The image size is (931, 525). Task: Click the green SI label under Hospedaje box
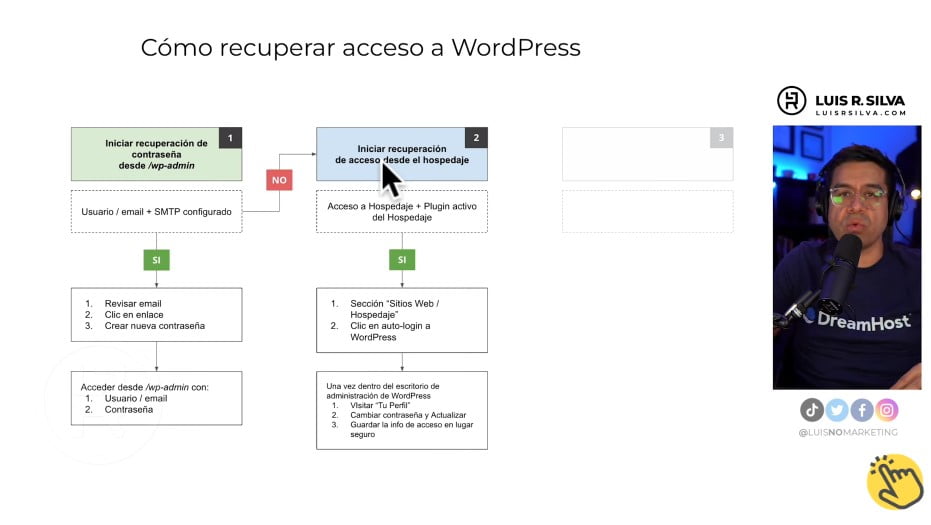(x=402, y=260)
